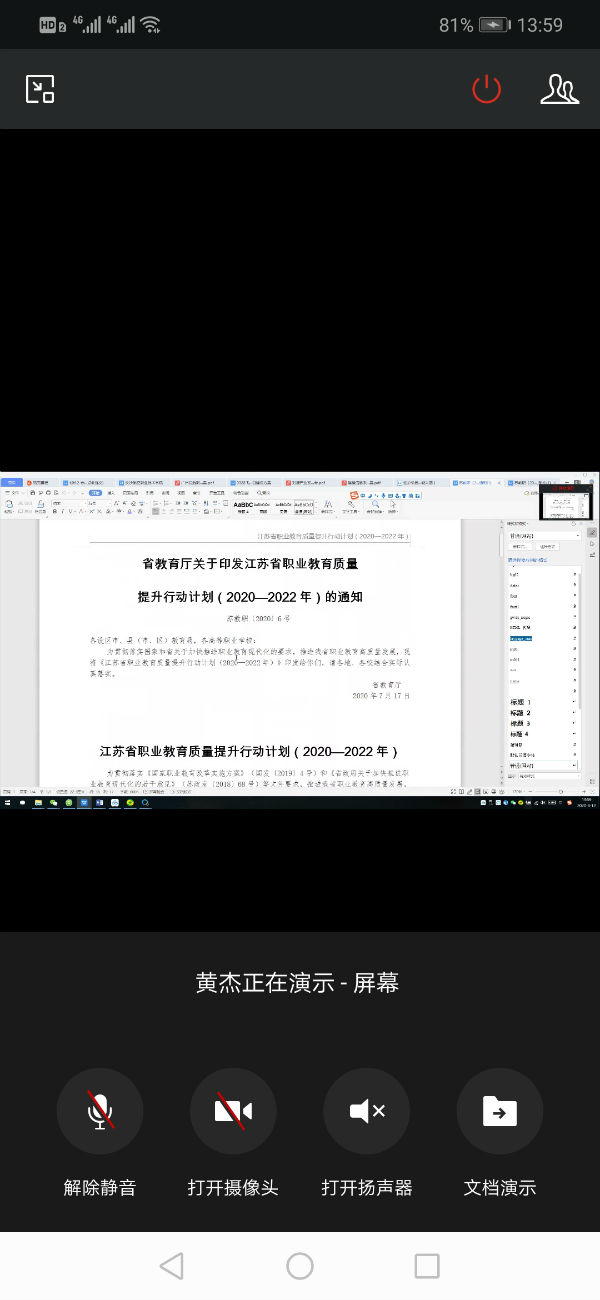The height and width of the screenshot is (1300, 600).
Task: Tap the 黄杰正在演示 - 屏幕 presenter label
Action: coord(298,983)
